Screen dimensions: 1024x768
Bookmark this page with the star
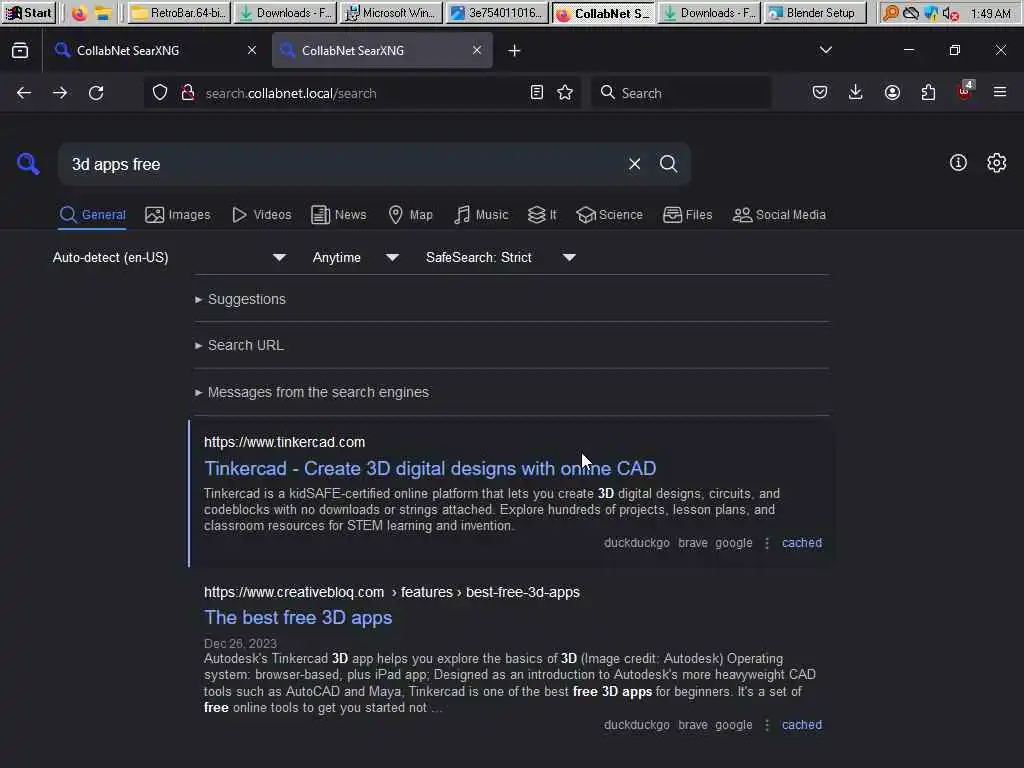click(x=566, y=93)
